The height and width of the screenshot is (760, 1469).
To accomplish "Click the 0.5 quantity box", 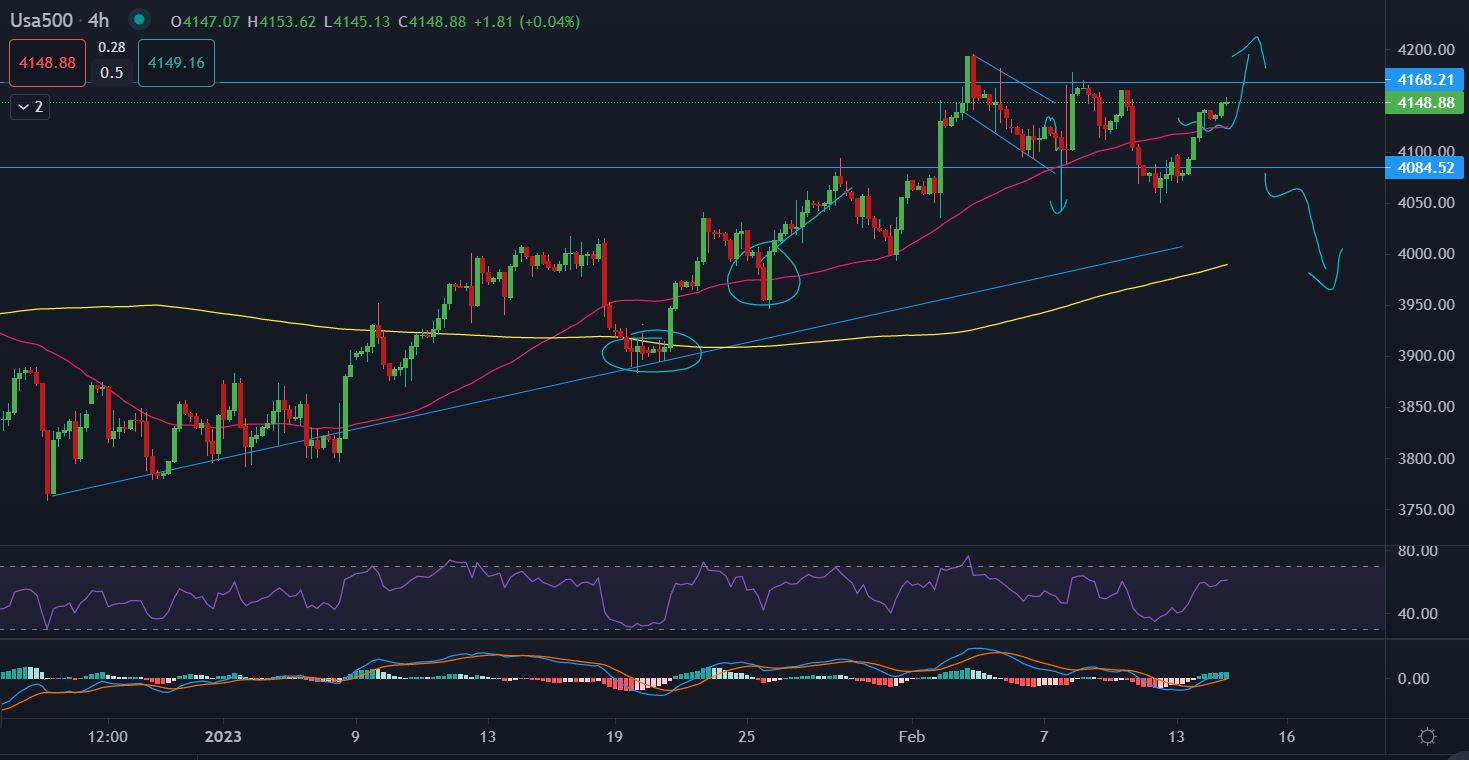I will click(x=112, y=73).
